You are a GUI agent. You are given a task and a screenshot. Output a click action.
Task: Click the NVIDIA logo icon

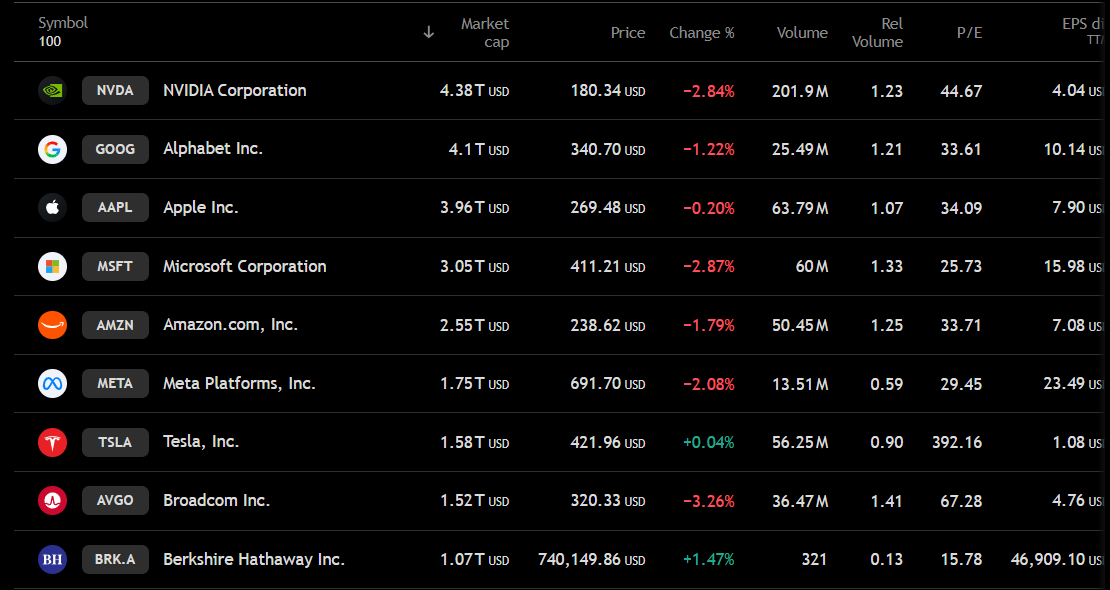52,91
